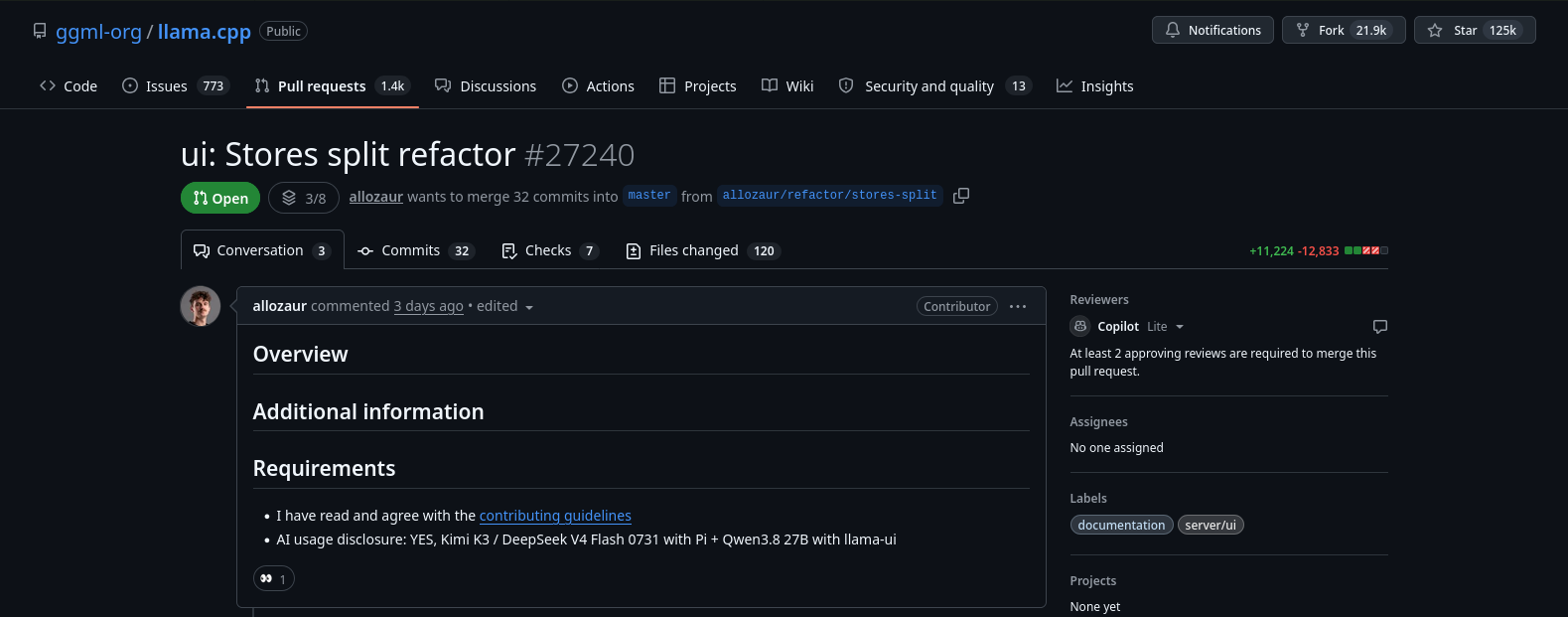Copy the head branch name
Screen dimensions: 1568x617
961,196
